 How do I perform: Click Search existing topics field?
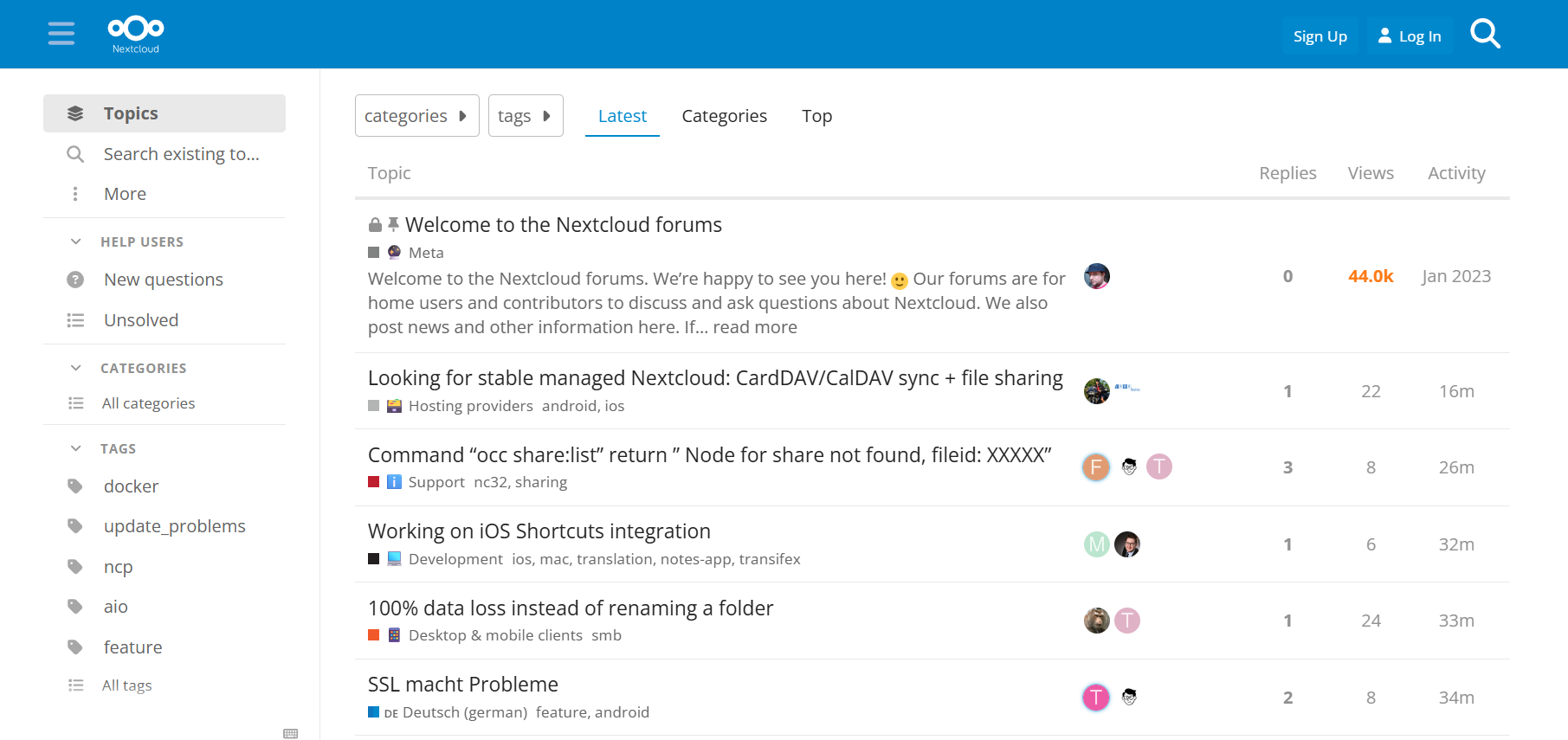point(165,154)
